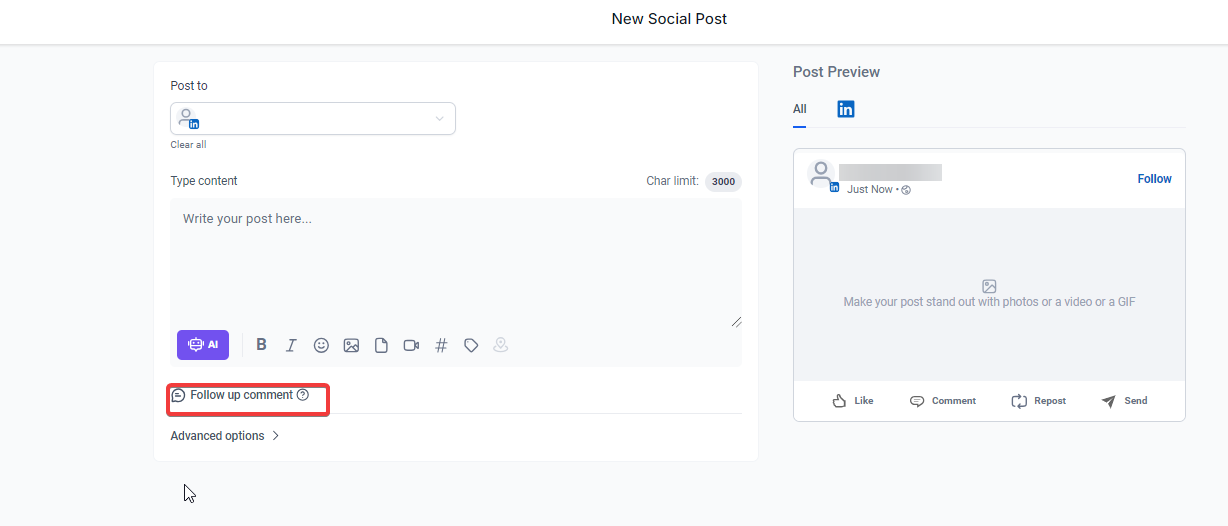Image resolution: width=1228 pixels, height=526 pixels.
Task: Click the tag icon in toolbar
Action: (471, 345)
